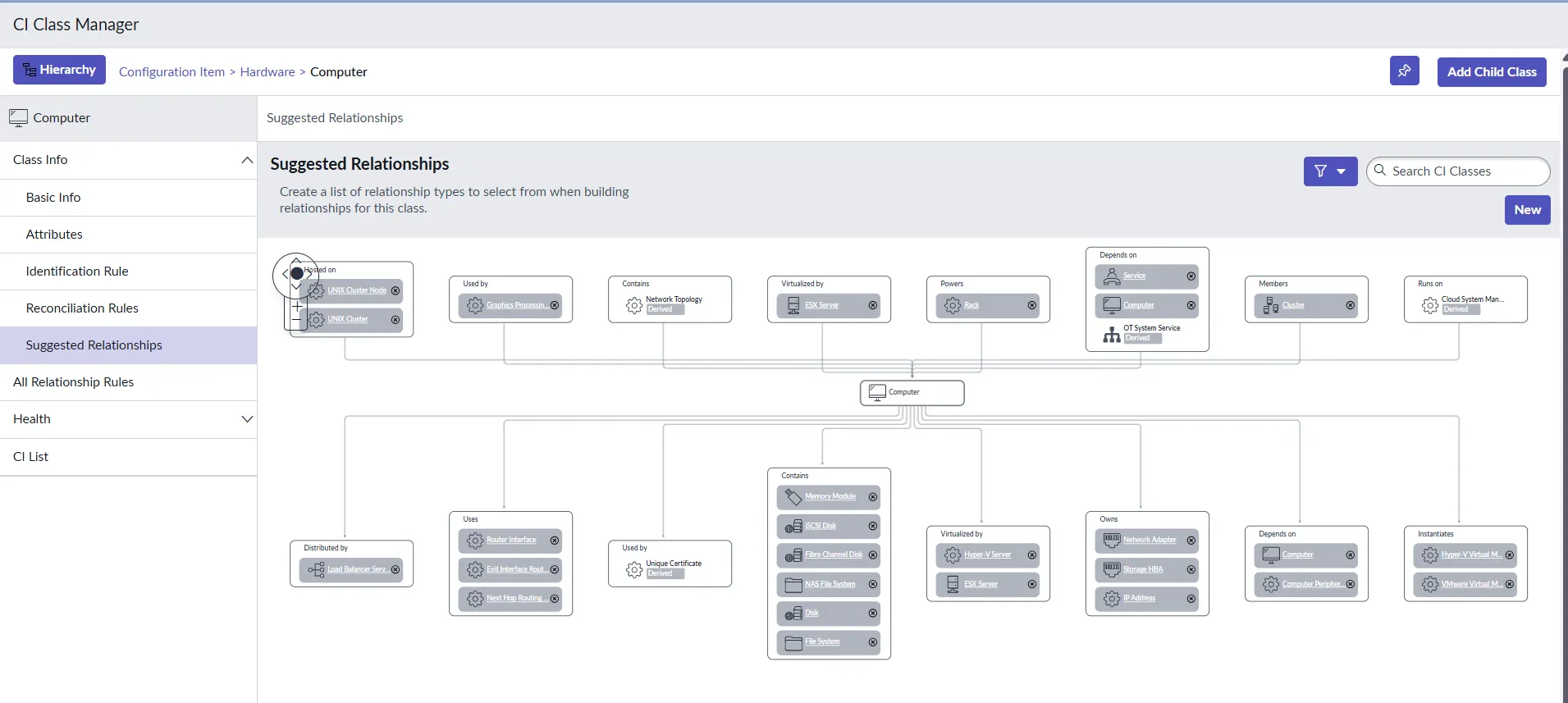
Task: Create a New suggested relationship
Action: (1527, 210)
